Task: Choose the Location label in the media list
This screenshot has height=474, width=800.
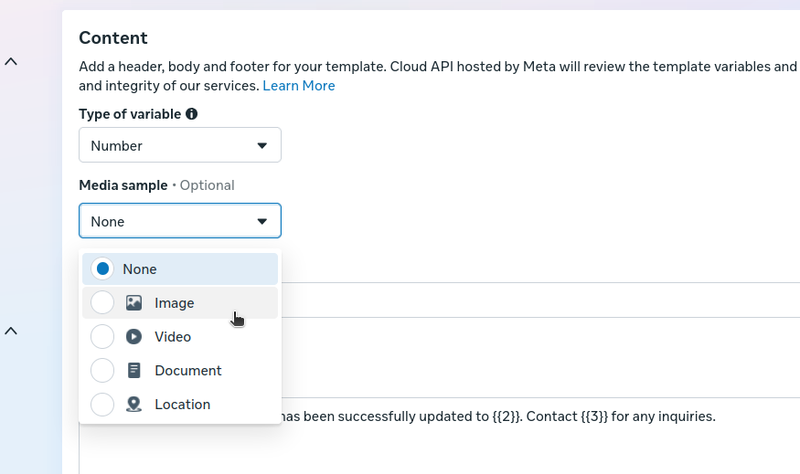Action: click(x=182, y=404)
